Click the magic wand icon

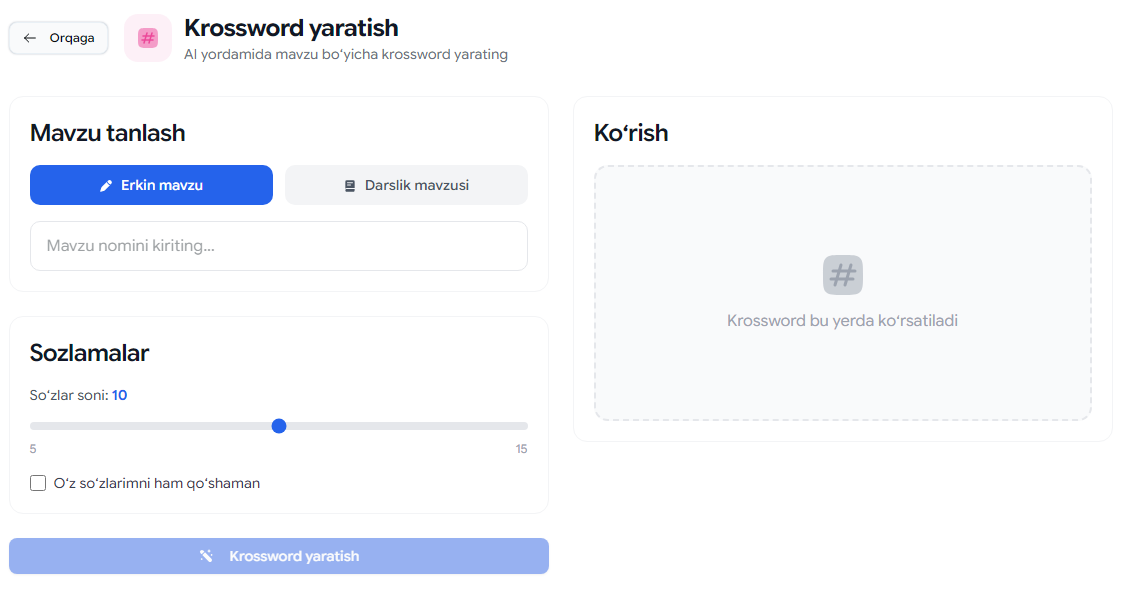(206, 556)
